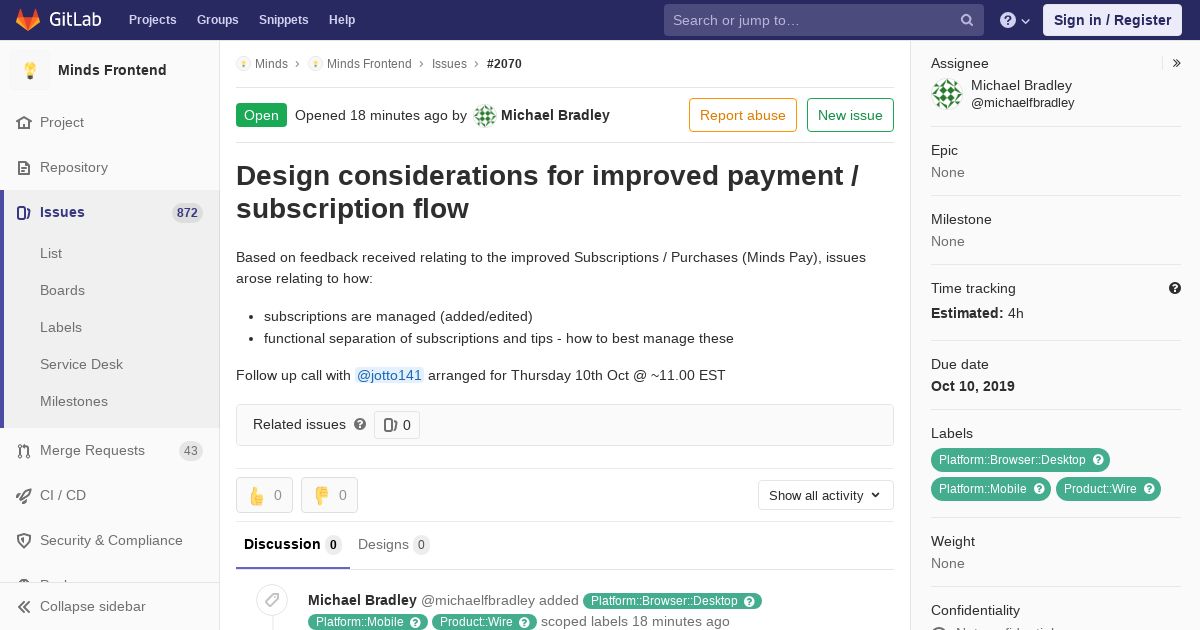This screenshot has height=630, width=1200.
Task: Open the Show all activity dropdown
Action: [x=826, y=495]
